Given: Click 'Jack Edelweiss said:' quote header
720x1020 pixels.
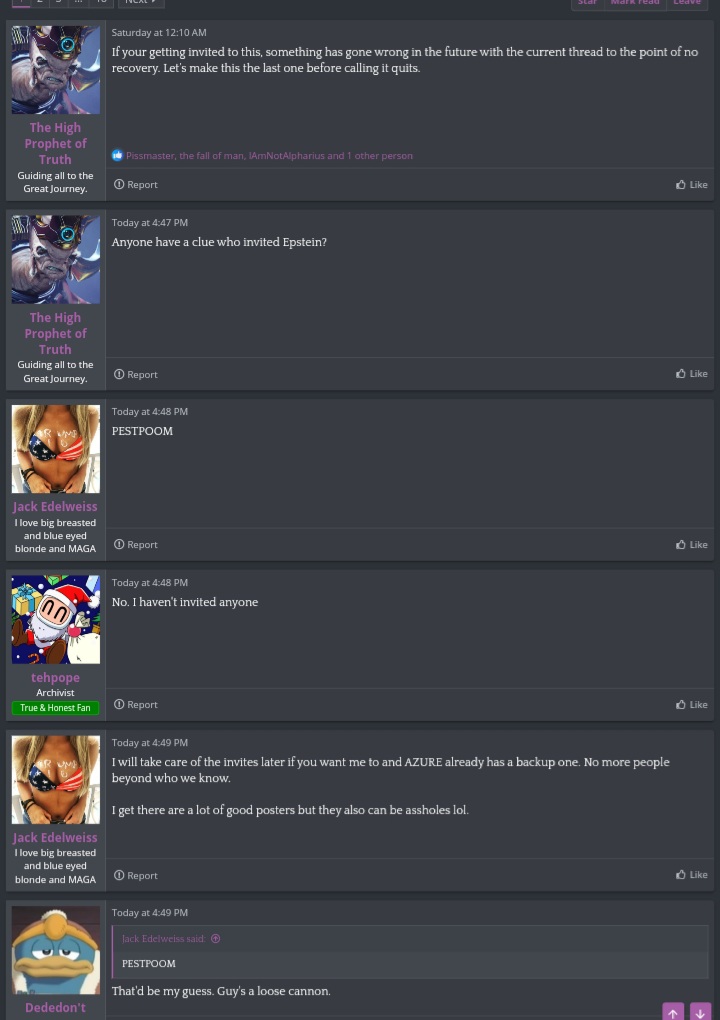Looking at the screenshot, I should click(163, 939).
